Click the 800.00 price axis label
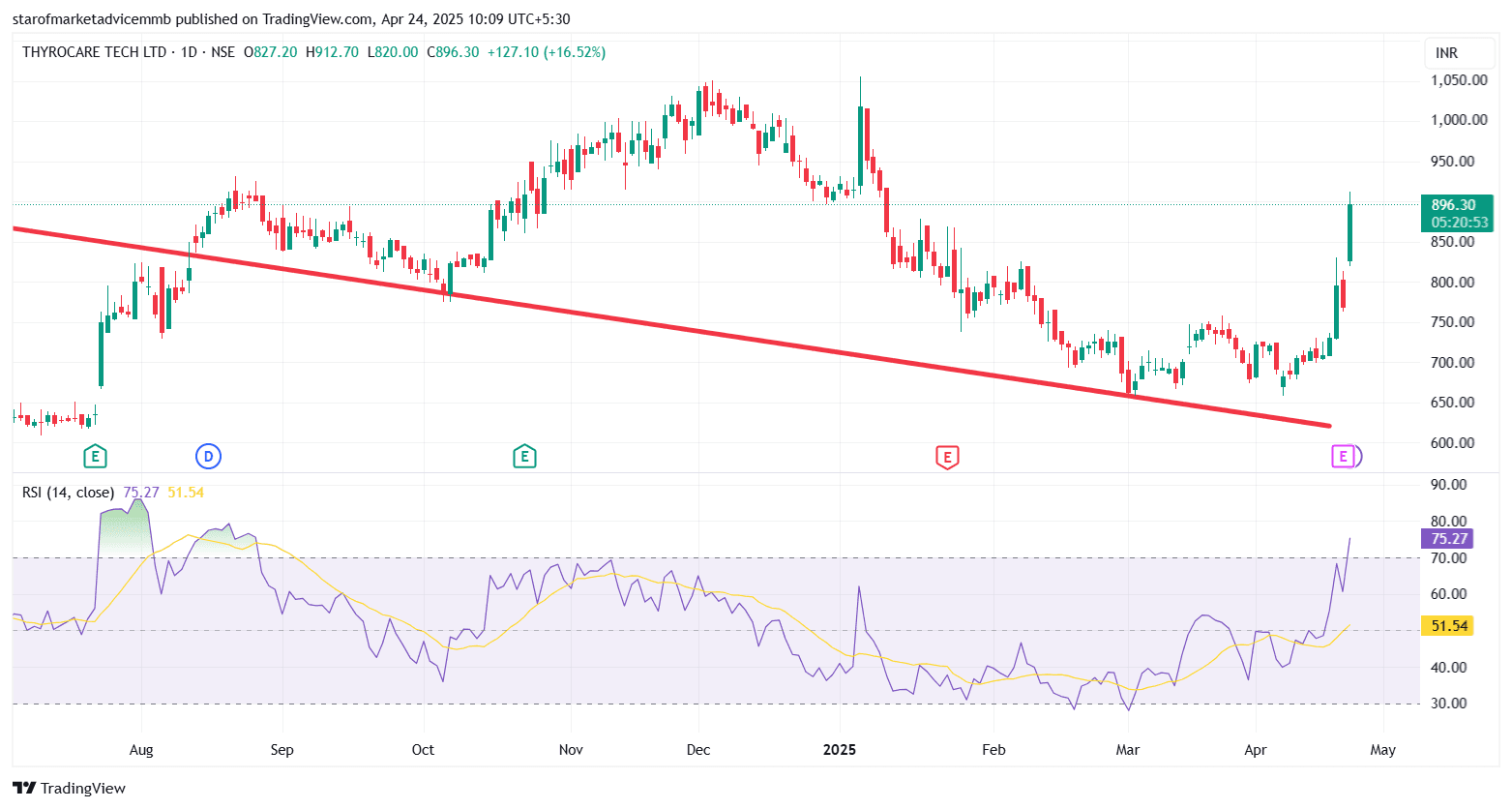 pyautogui.click(x=1453, y=283)
